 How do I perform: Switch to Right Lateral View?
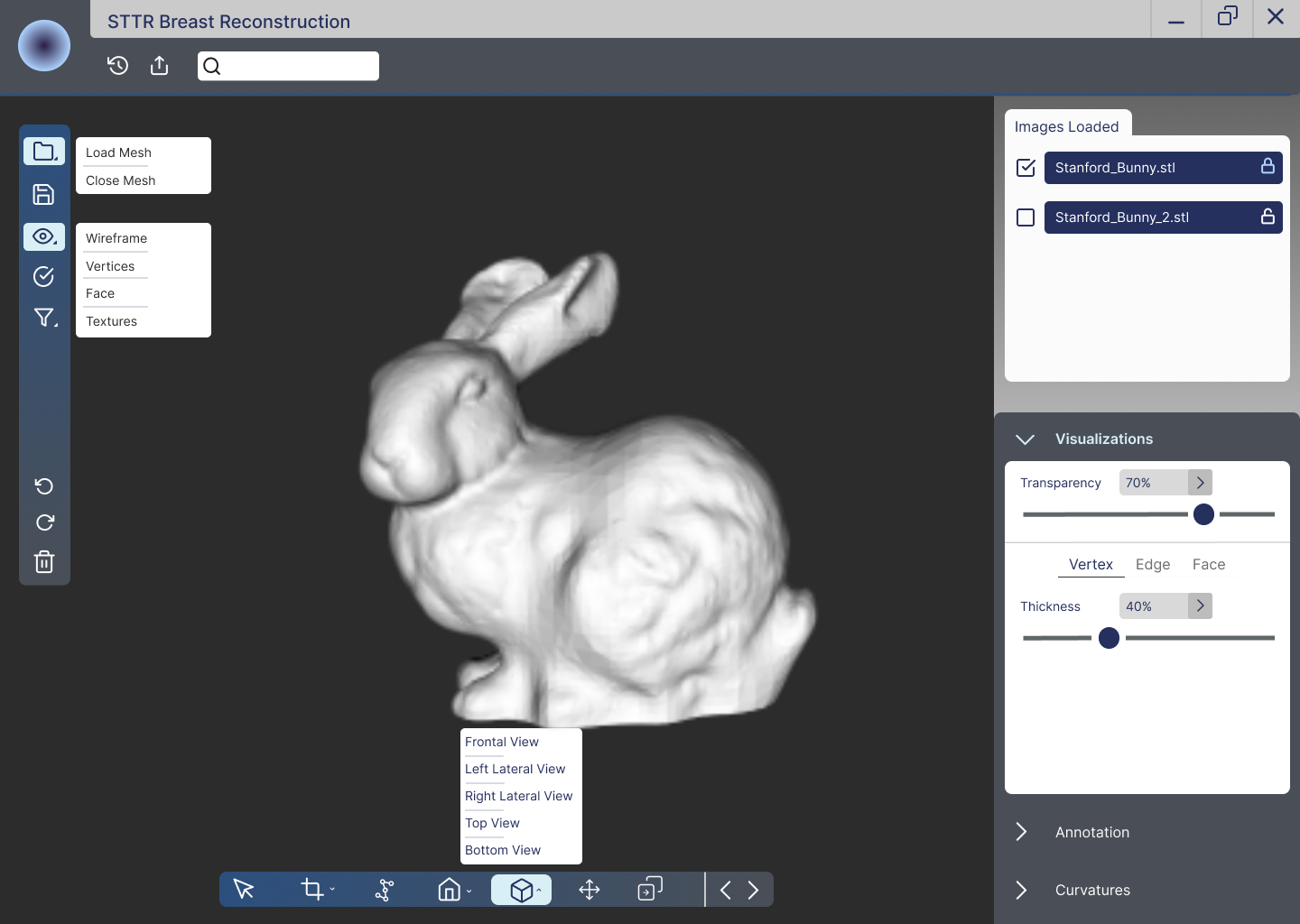tap(519, 796)
